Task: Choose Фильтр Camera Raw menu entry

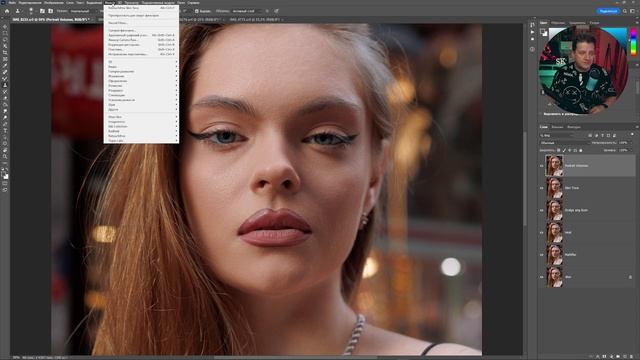Action: point(141,40)
